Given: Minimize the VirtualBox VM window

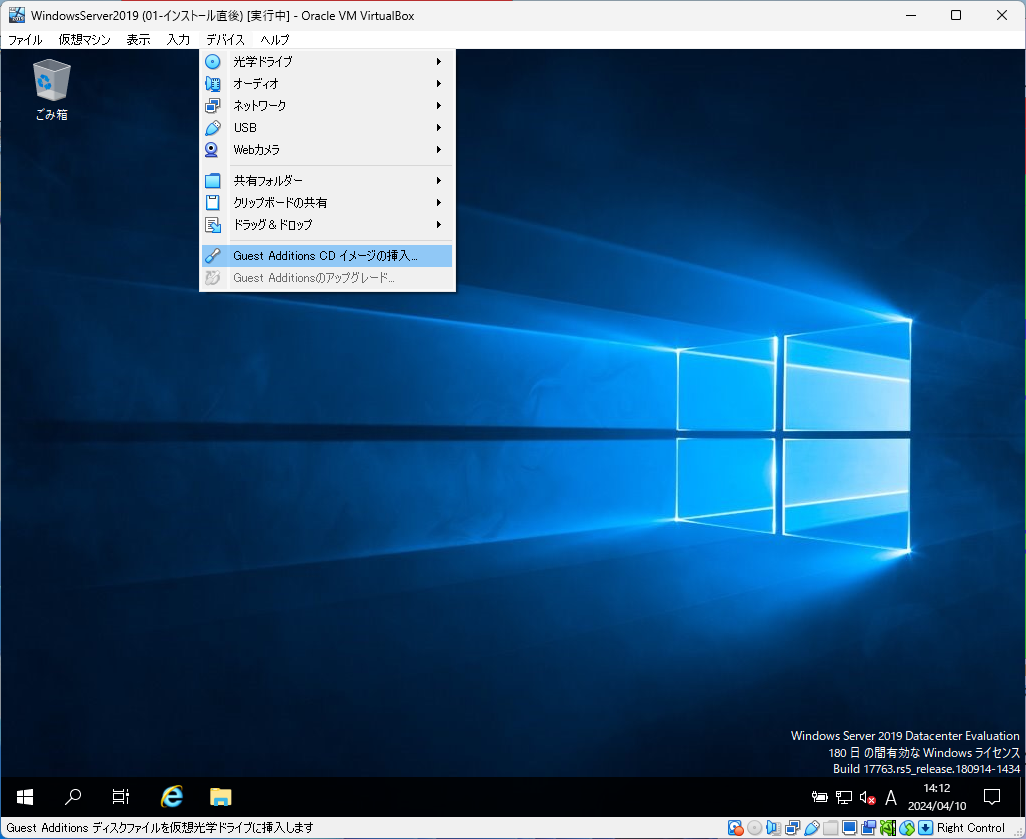Looking at the screenshot, I should pyautogui.click(x=910, y=15).
